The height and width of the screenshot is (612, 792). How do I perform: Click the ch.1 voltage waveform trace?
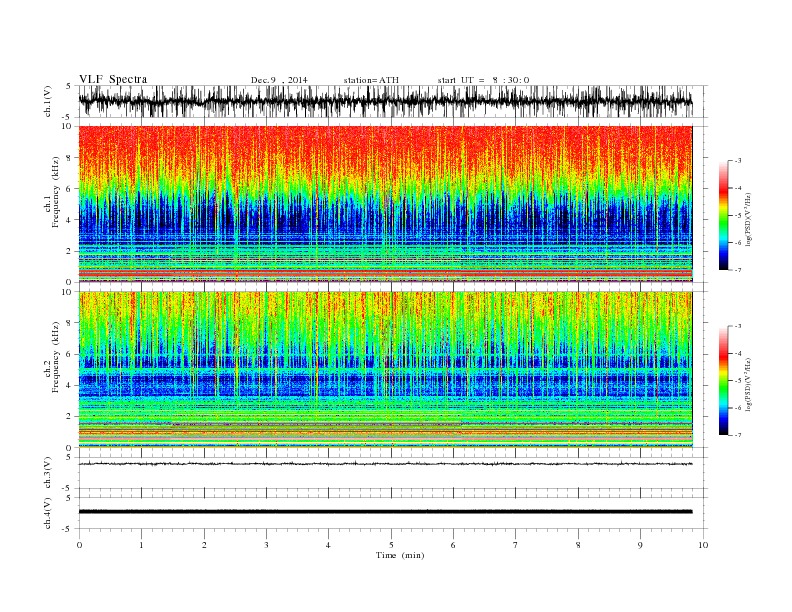tap(385, 101)
